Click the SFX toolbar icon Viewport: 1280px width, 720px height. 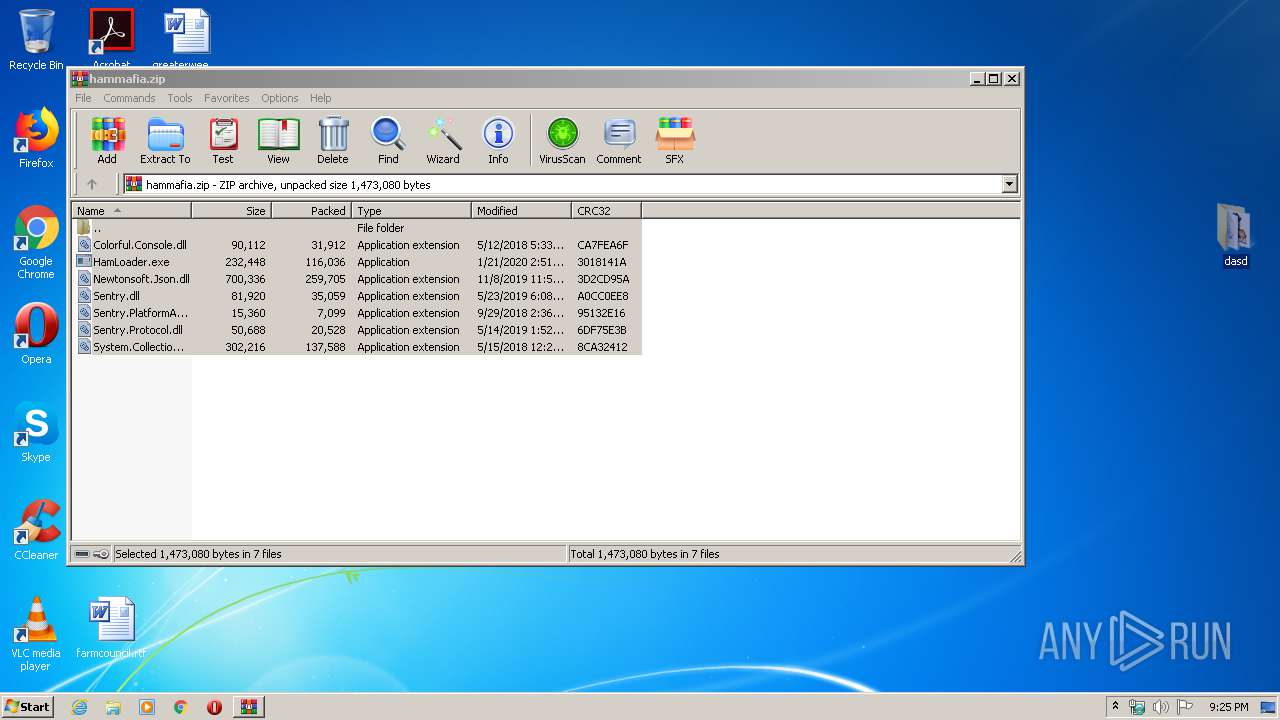(x=675, y=141)
